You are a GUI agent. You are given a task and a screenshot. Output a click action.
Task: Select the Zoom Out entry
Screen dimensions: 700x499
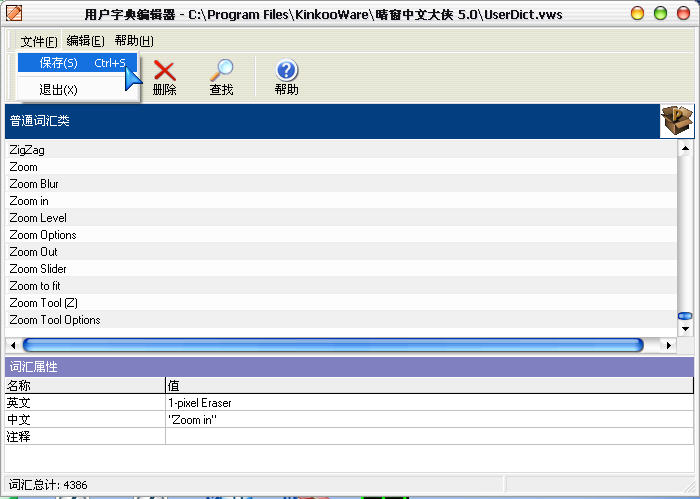coord(341,252)
